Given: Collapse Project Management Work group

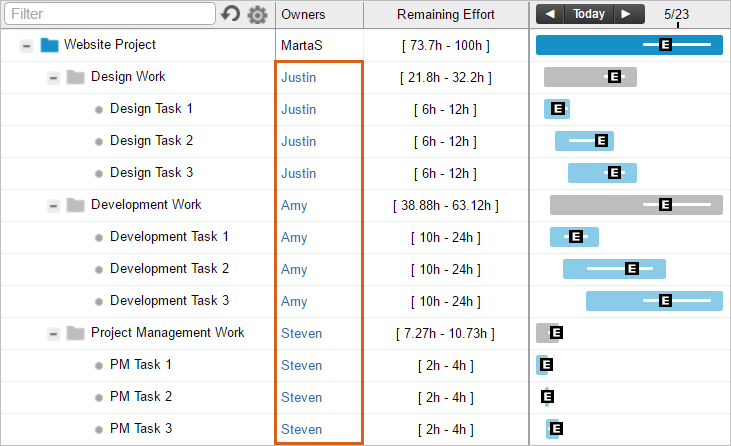Looking at the screenshot, I should pos(53,333).
